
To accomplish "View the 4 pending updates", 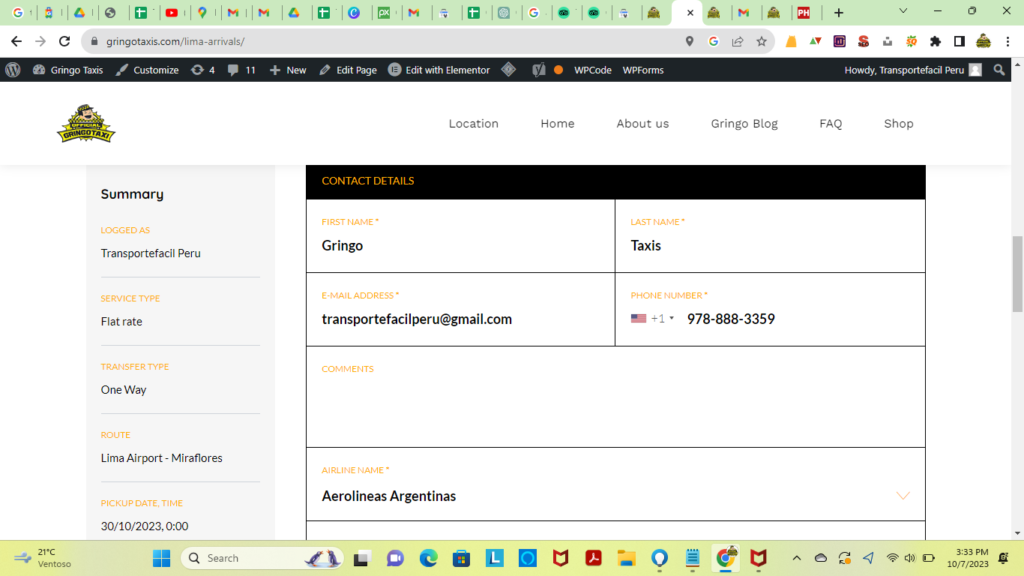I will (x=203, y=70).
